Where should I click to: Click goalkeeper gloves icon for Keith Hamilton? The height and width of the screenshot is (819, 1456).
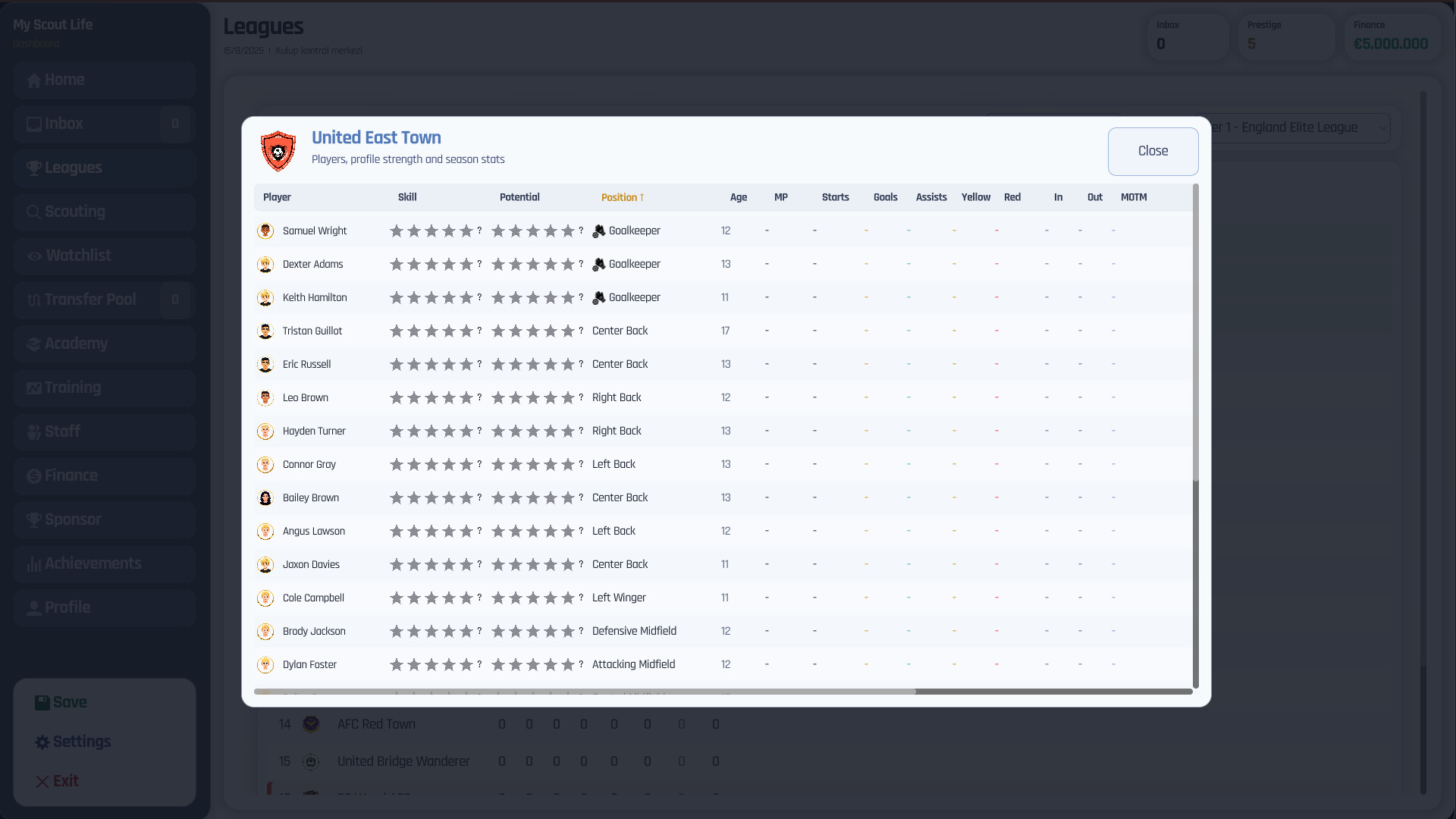pyautogui.click(x=599, y=298)
